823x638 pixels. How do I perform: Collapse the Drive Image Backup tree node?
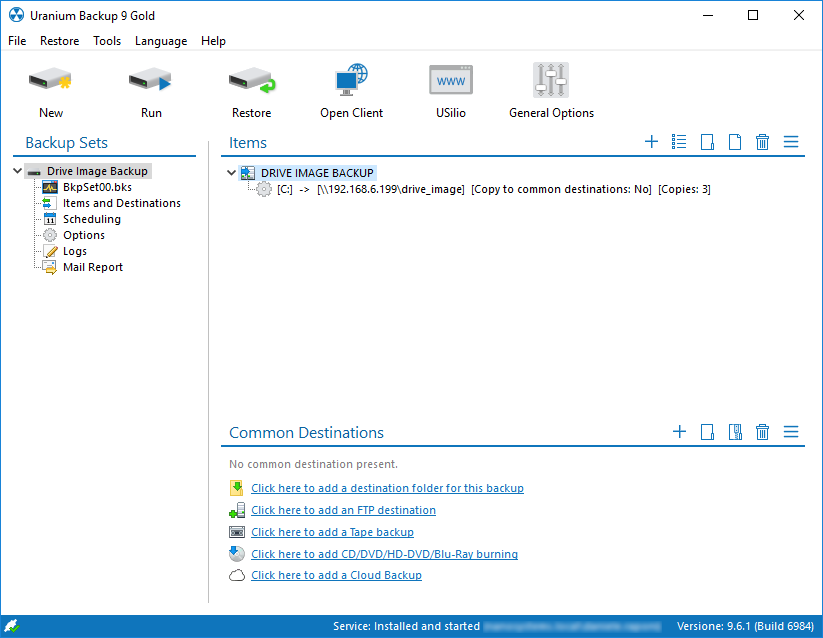17,171
